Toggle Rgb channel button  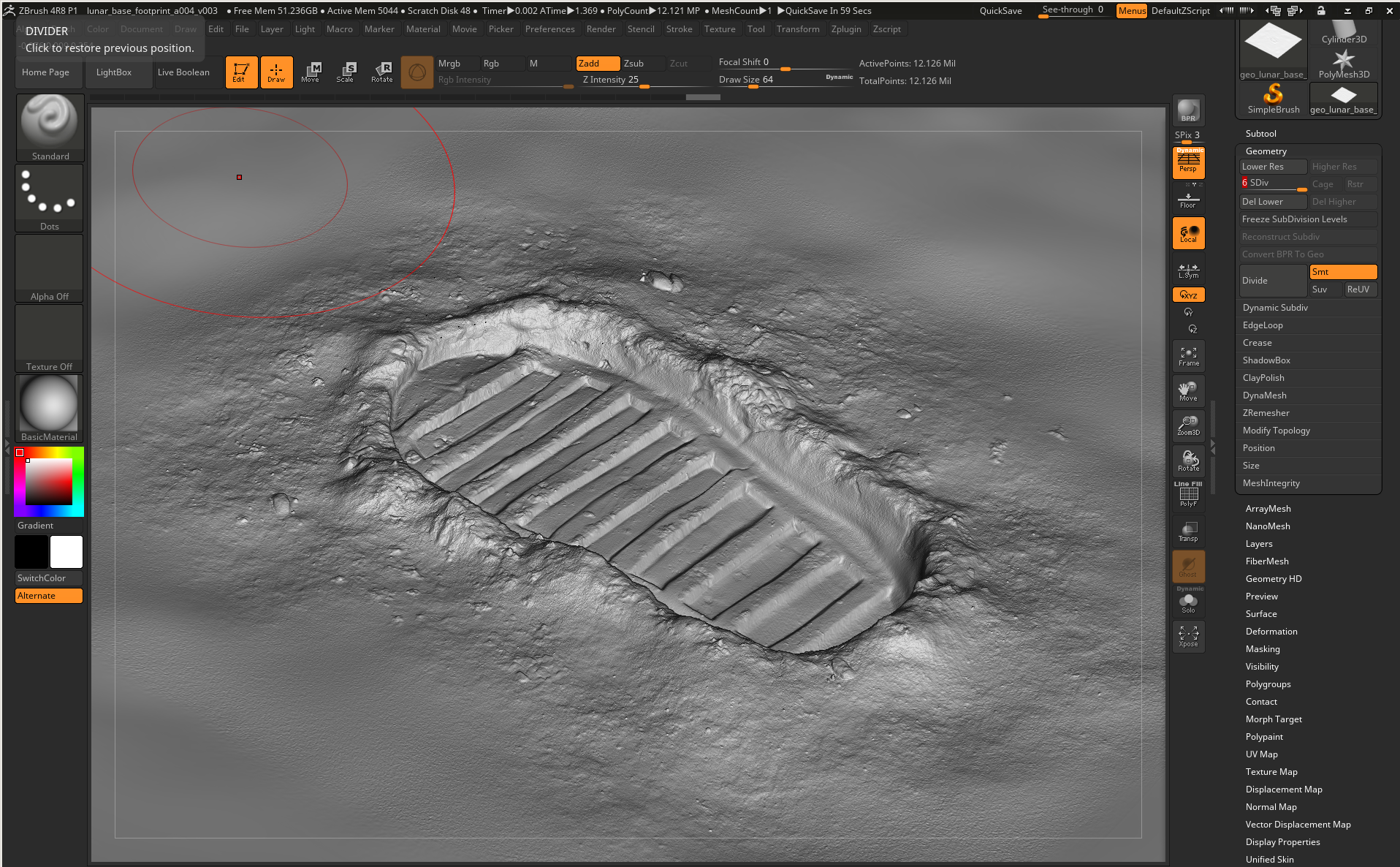tap(502, 64)
